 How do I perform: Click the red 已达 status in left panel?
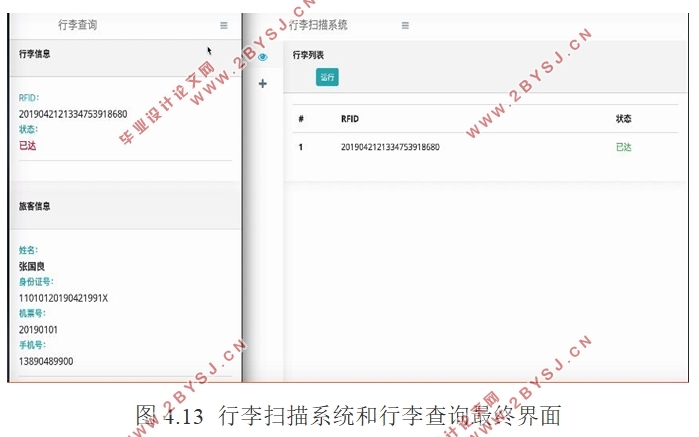pos(28,146)
